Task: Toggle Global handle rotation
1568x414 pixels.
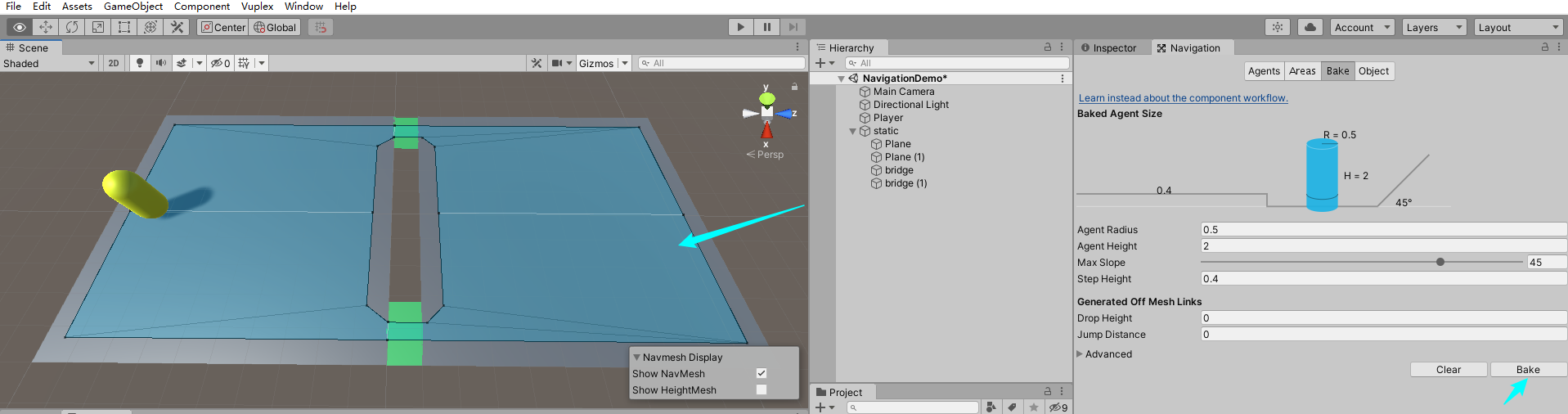Action: (275, 27)
